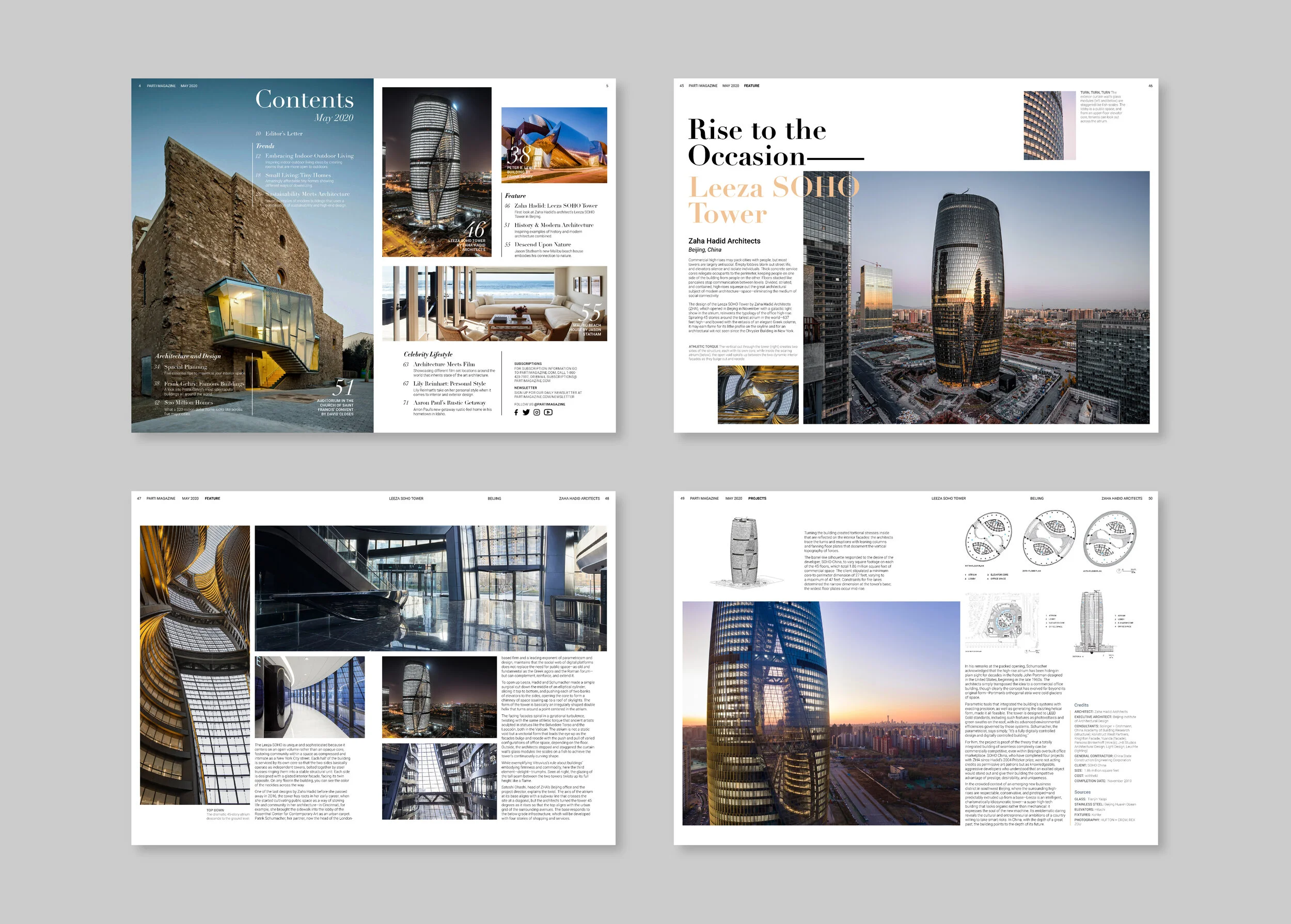Select the small atrium photo under 'Athletic Torque' caption
This screenshot has height=924, width=1291.
(758, 394)
